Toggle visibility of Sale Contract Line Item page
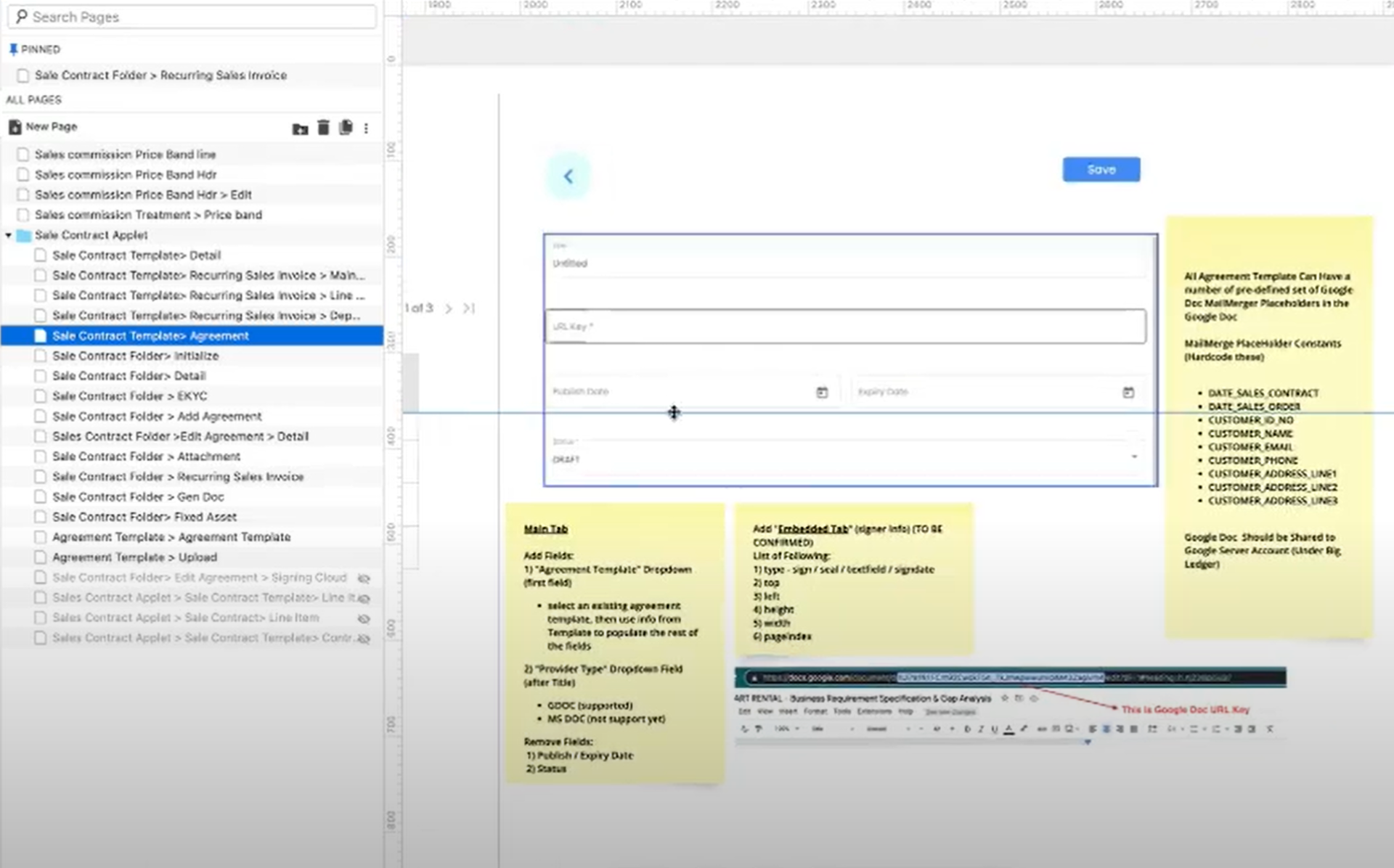 point(364,619)
